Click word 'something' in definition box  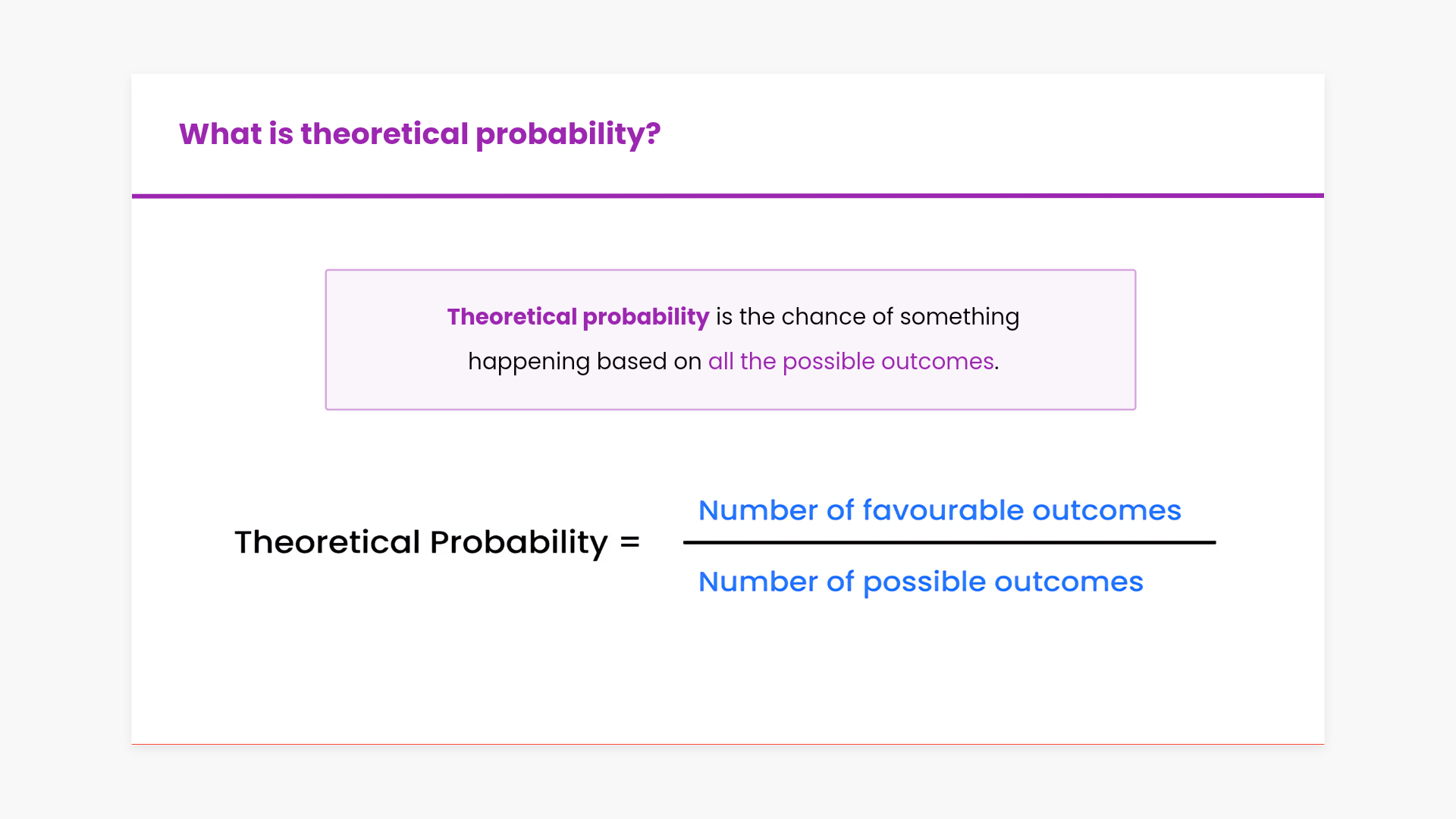pyautogui.click(x=959, y=316)
